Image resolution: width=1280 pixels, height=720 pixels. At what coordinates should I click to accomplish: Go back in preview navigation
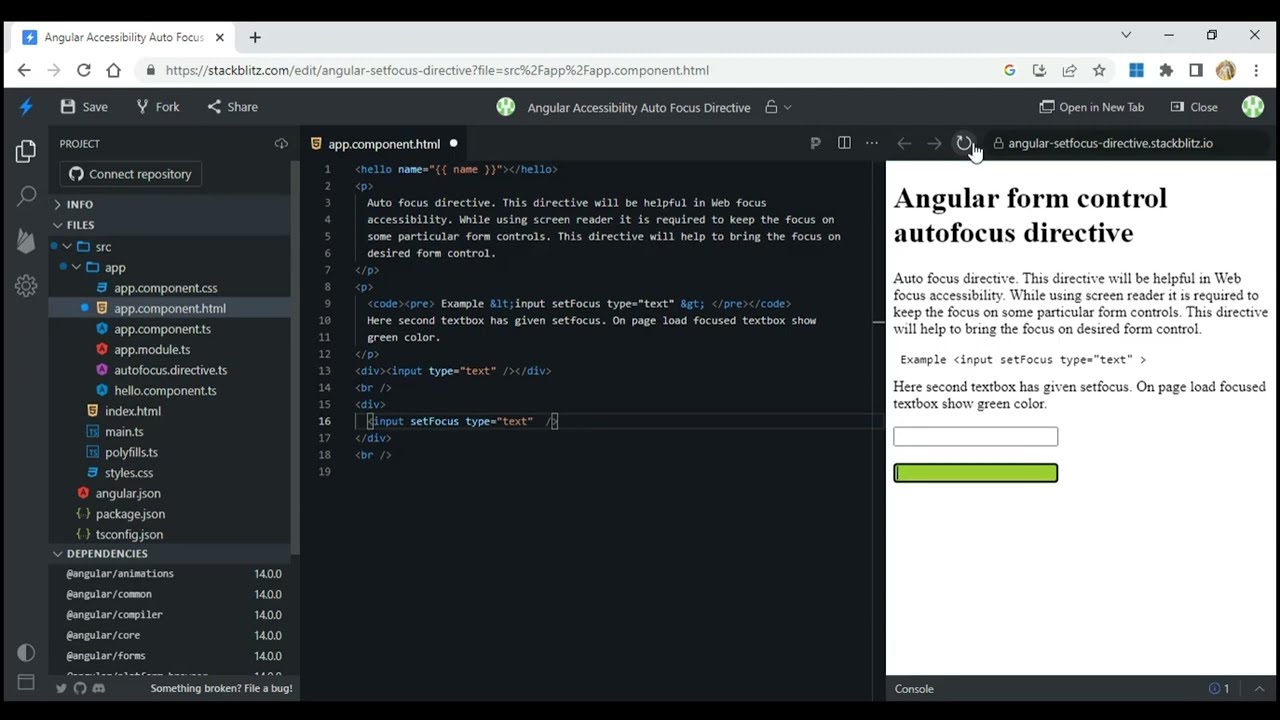point(904,144)
